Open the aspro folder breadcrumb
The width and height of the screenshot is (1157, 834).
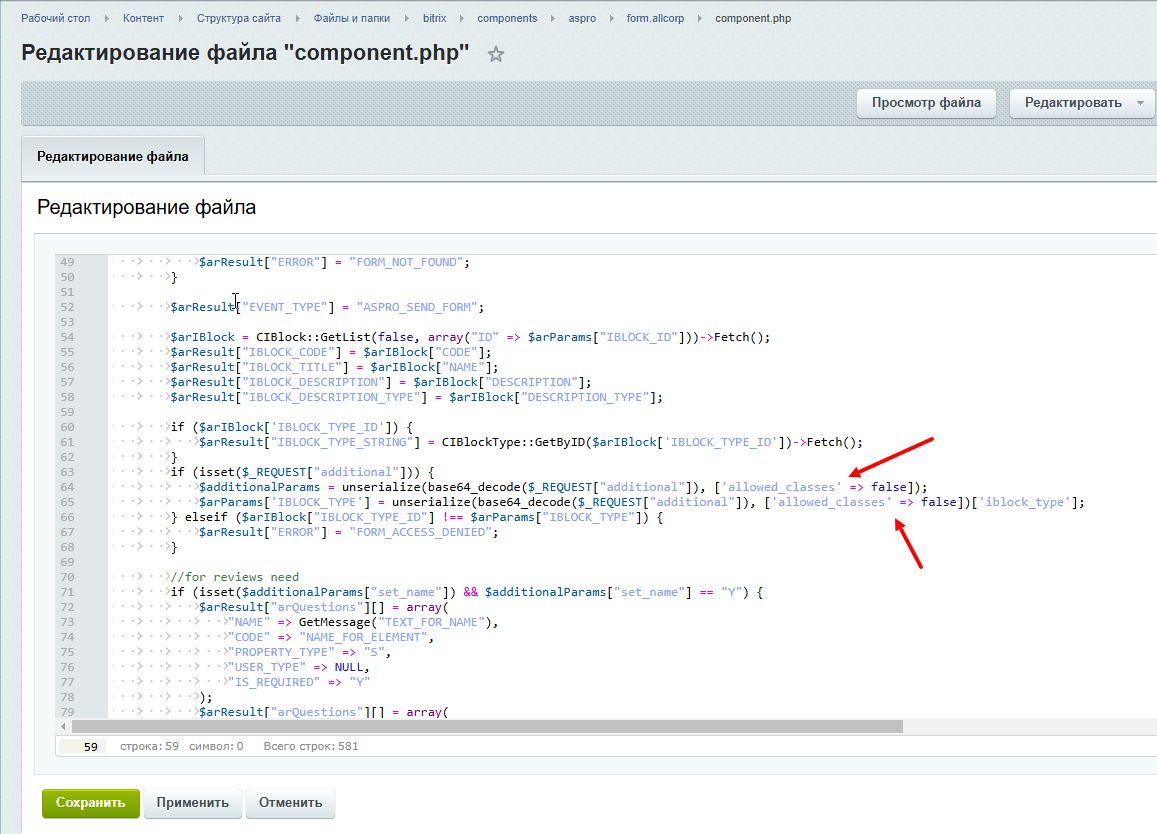click(581, 18)
